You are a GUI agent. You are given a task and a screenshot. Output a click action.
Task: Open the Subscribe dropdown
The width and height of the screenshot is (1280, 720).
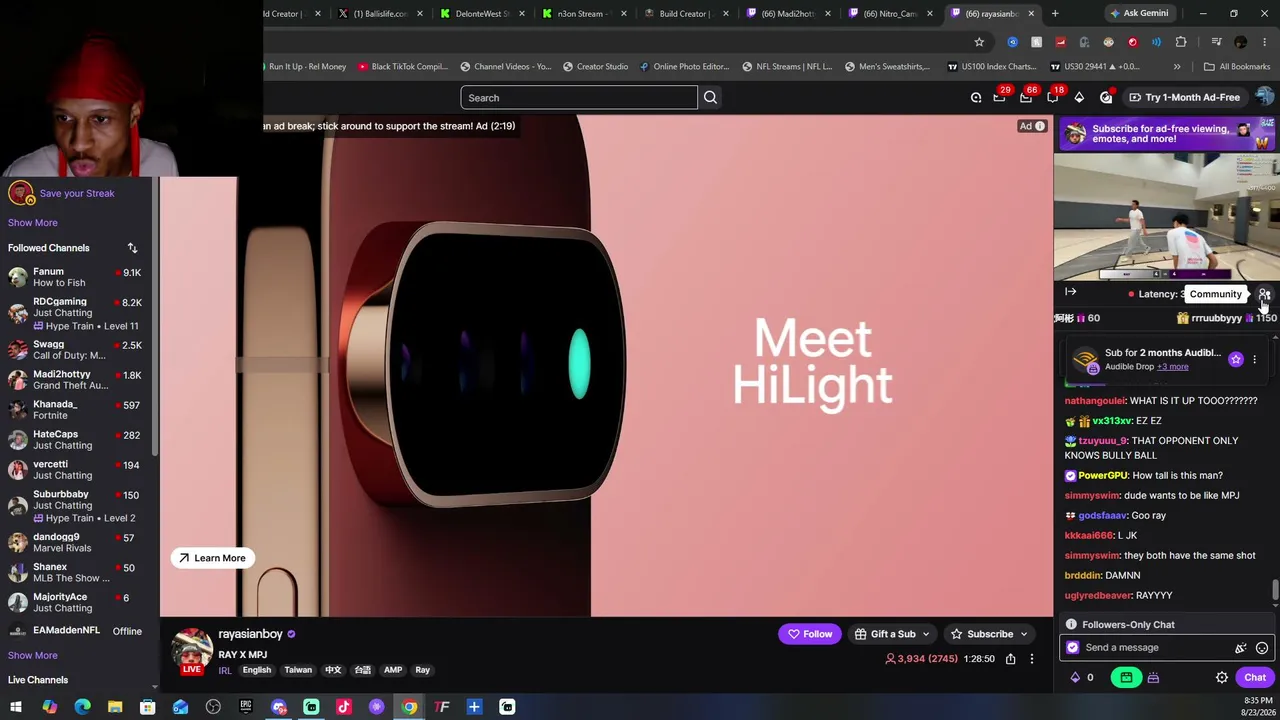tap(989, 634)
